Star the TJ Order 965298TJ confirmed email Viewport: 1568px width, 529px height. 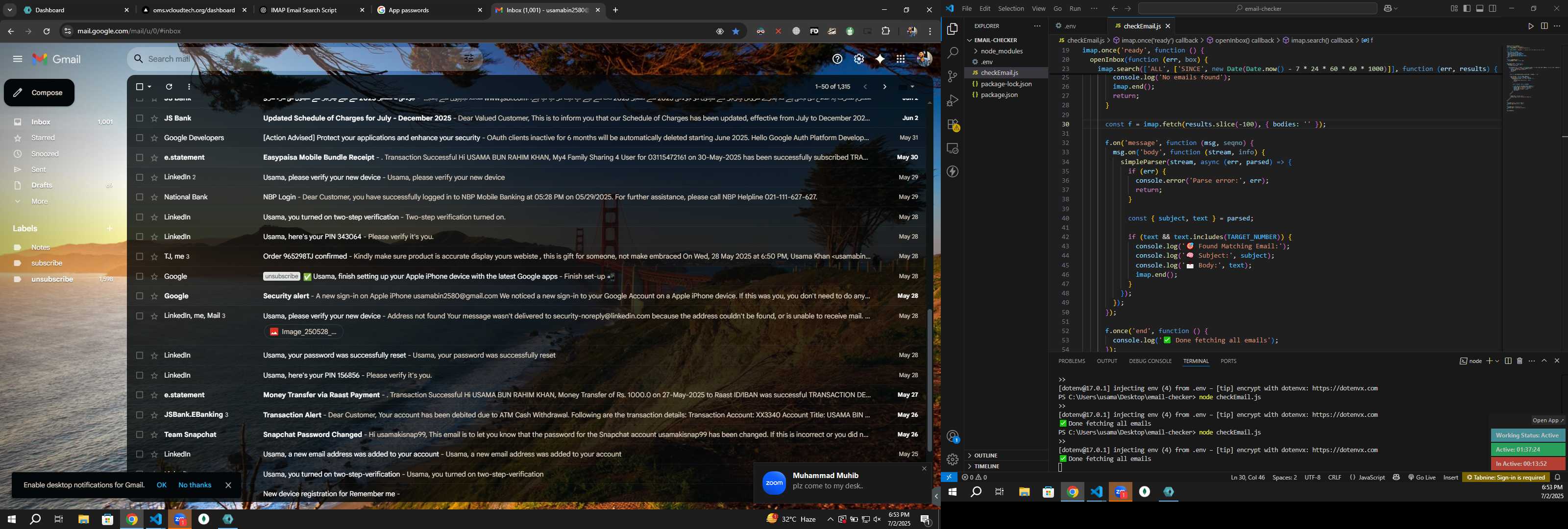click(x=155, y=257)
